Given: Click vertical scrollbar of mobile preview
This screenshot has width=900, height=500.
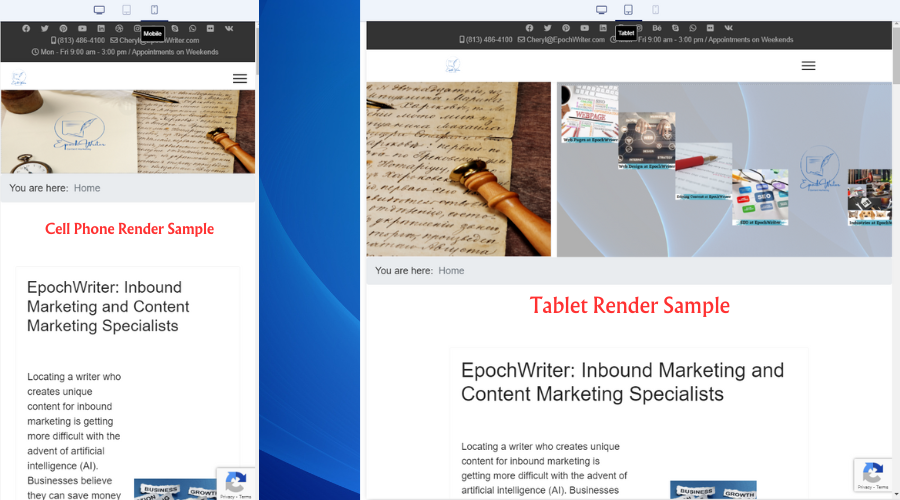Looking at the screenshot, I should tap(257, 51).
